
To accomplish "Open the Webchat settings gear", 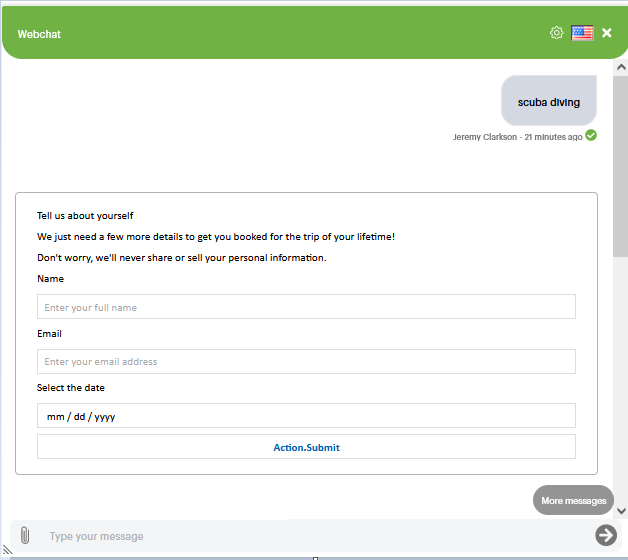I will [x=556, y=33].
